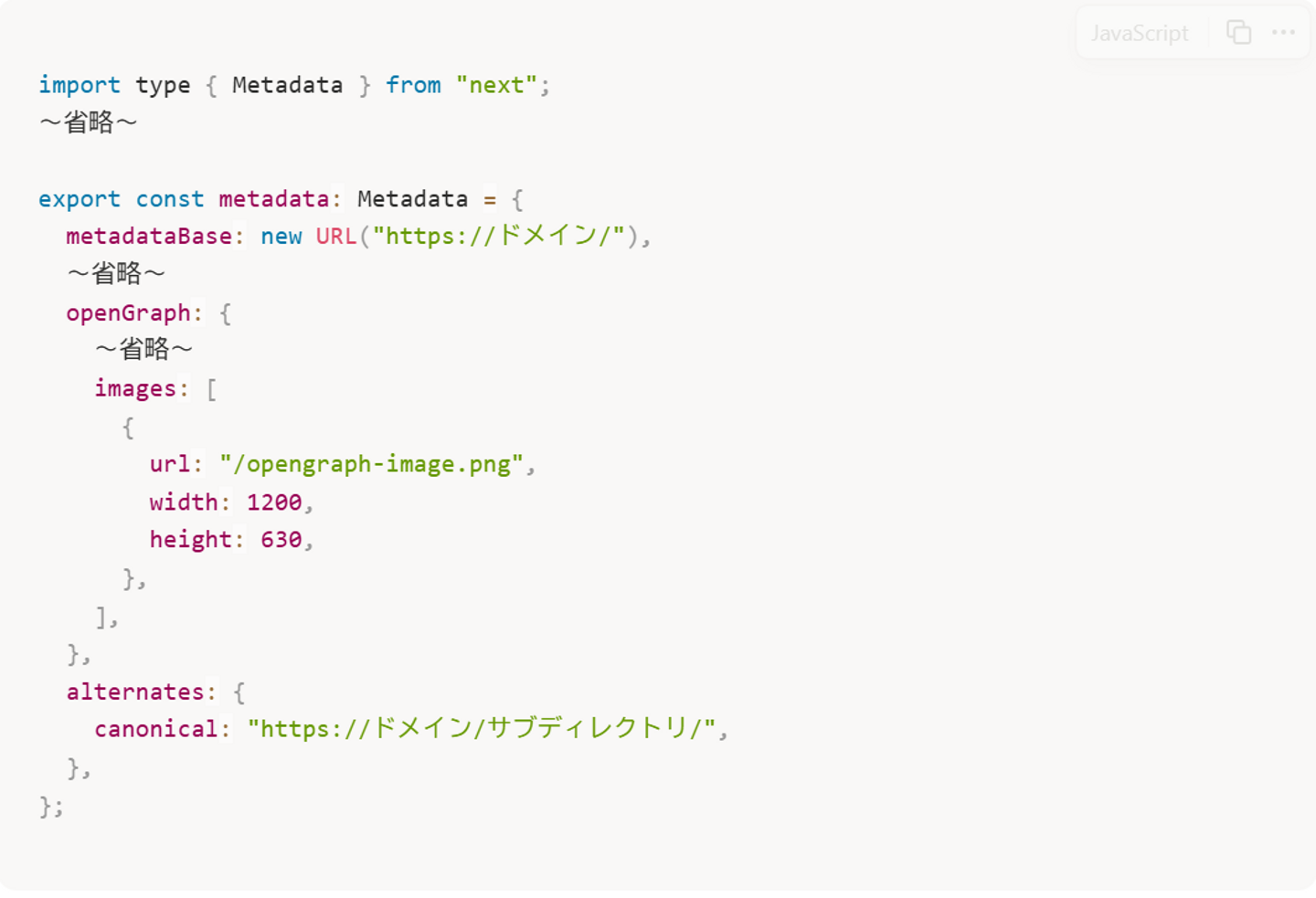Click the images array key
1316x898 pixels.
135,389
